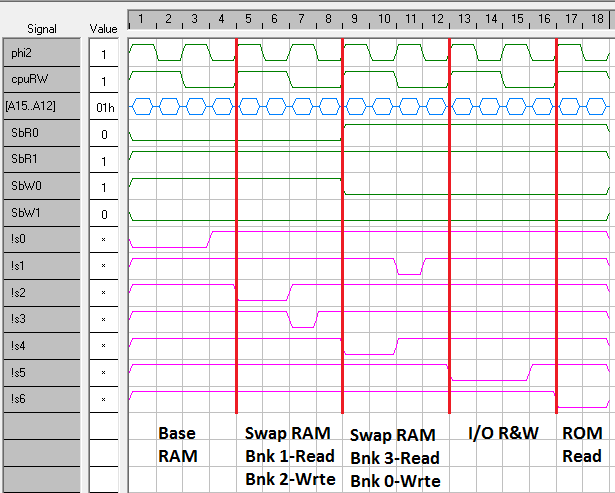This screenshot has height=493, width=615.
Task: Click the ROM Read annotation label
Action: point(582,443)
